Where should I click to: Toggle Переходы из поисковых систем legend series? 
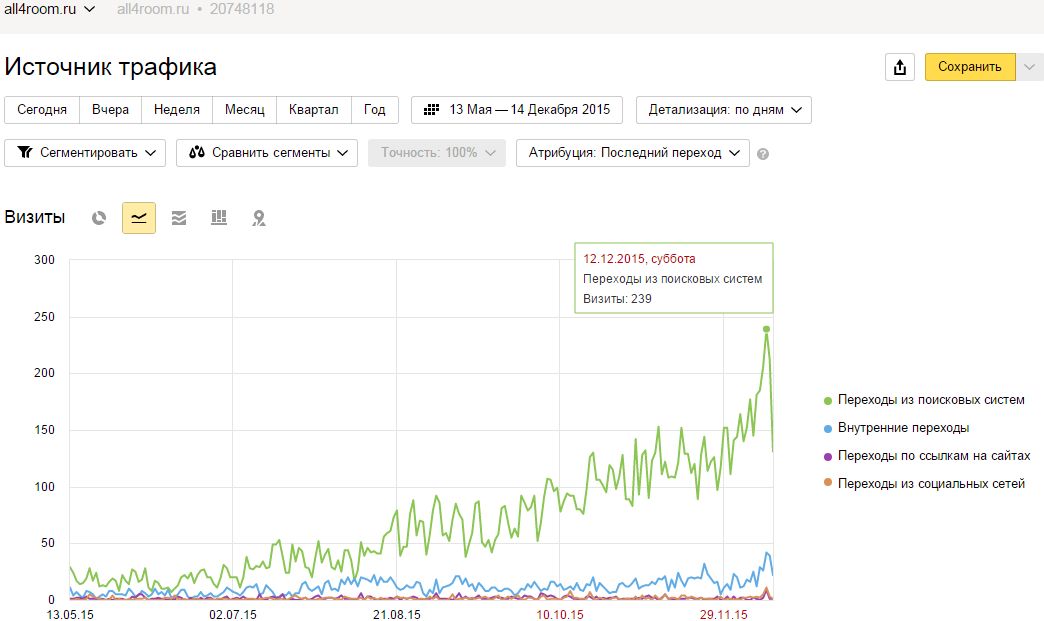pyautogui.click(x=930, y=400)
